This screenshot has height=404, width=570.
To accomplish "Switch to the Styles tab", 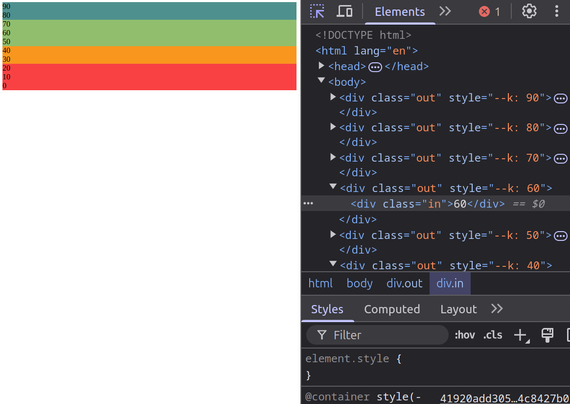I will tap(327, 309).
